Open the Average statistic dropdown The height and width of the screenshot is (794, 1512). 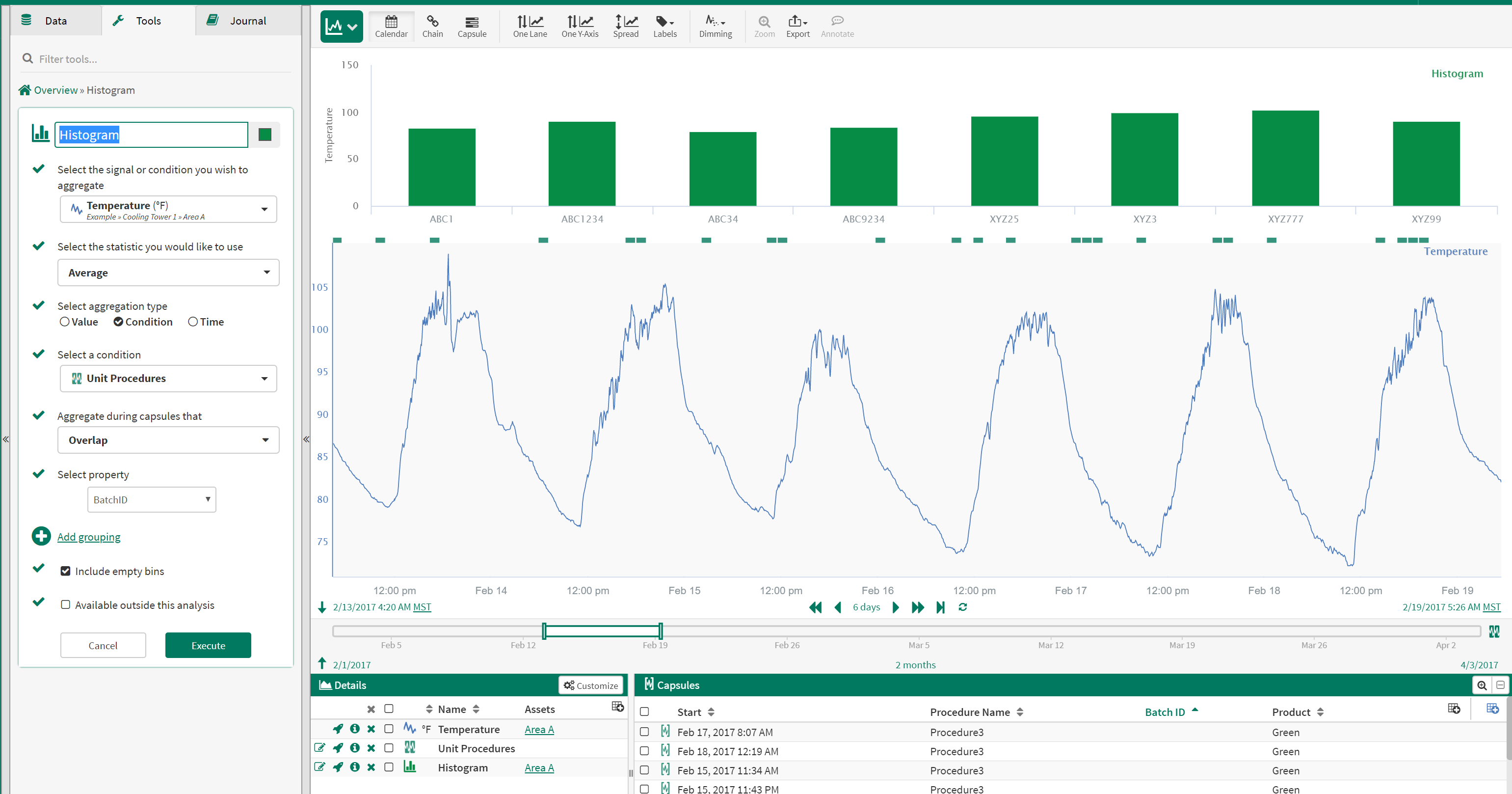(x=168, y=273)
